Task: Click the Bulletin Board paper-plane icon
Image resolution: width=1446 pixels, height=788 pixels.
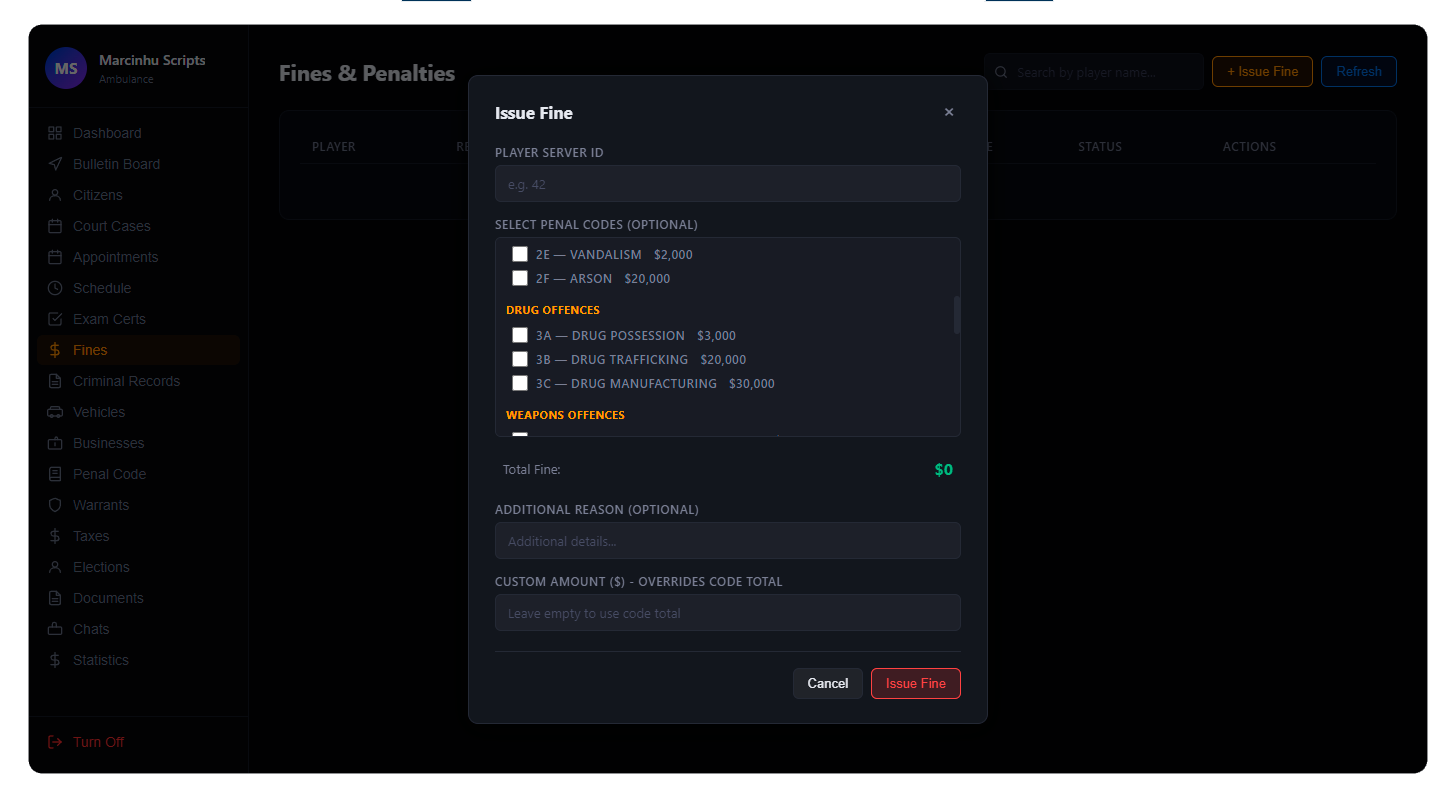Action: click(55, 164)
